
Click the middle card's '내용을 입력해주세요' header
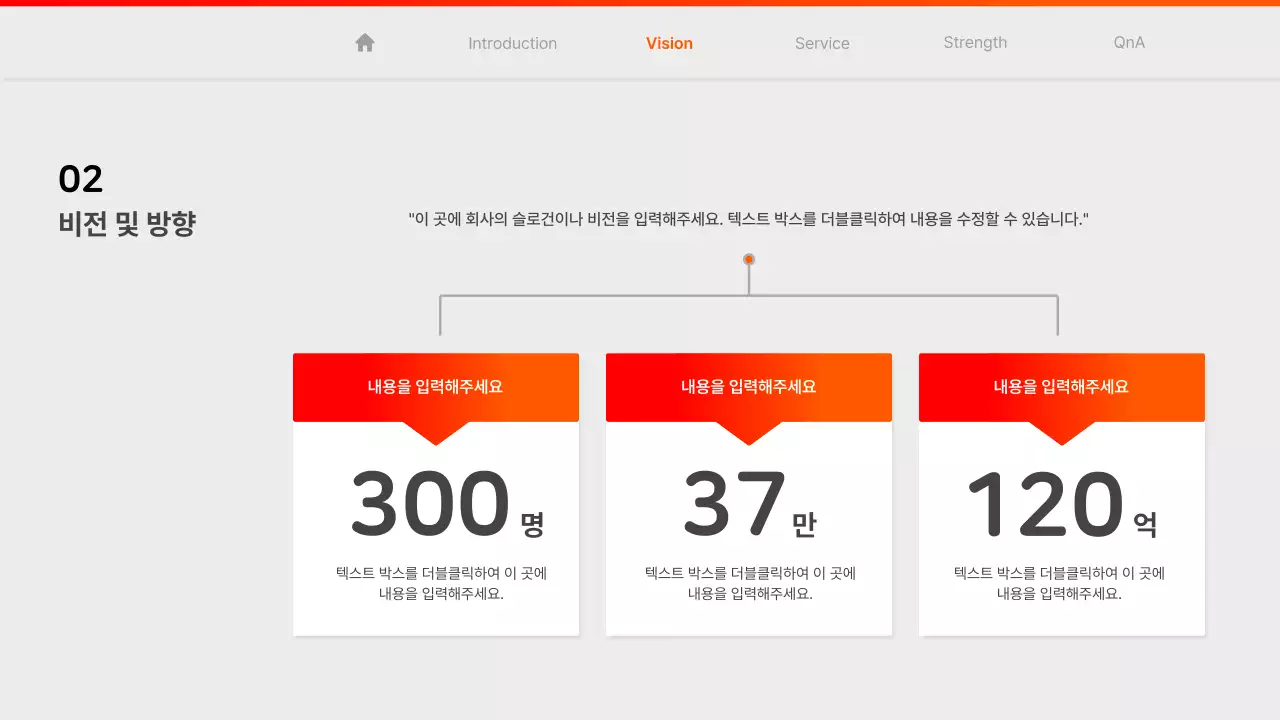click(x=748, y=387)
